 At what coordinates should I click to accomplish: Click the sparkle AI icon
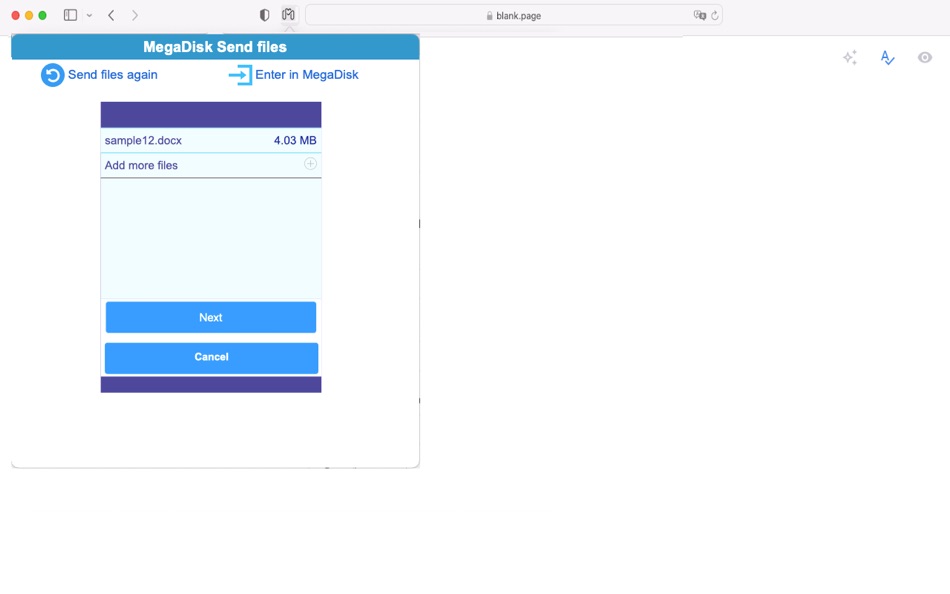pyautogui.click(x=850, y=58)
